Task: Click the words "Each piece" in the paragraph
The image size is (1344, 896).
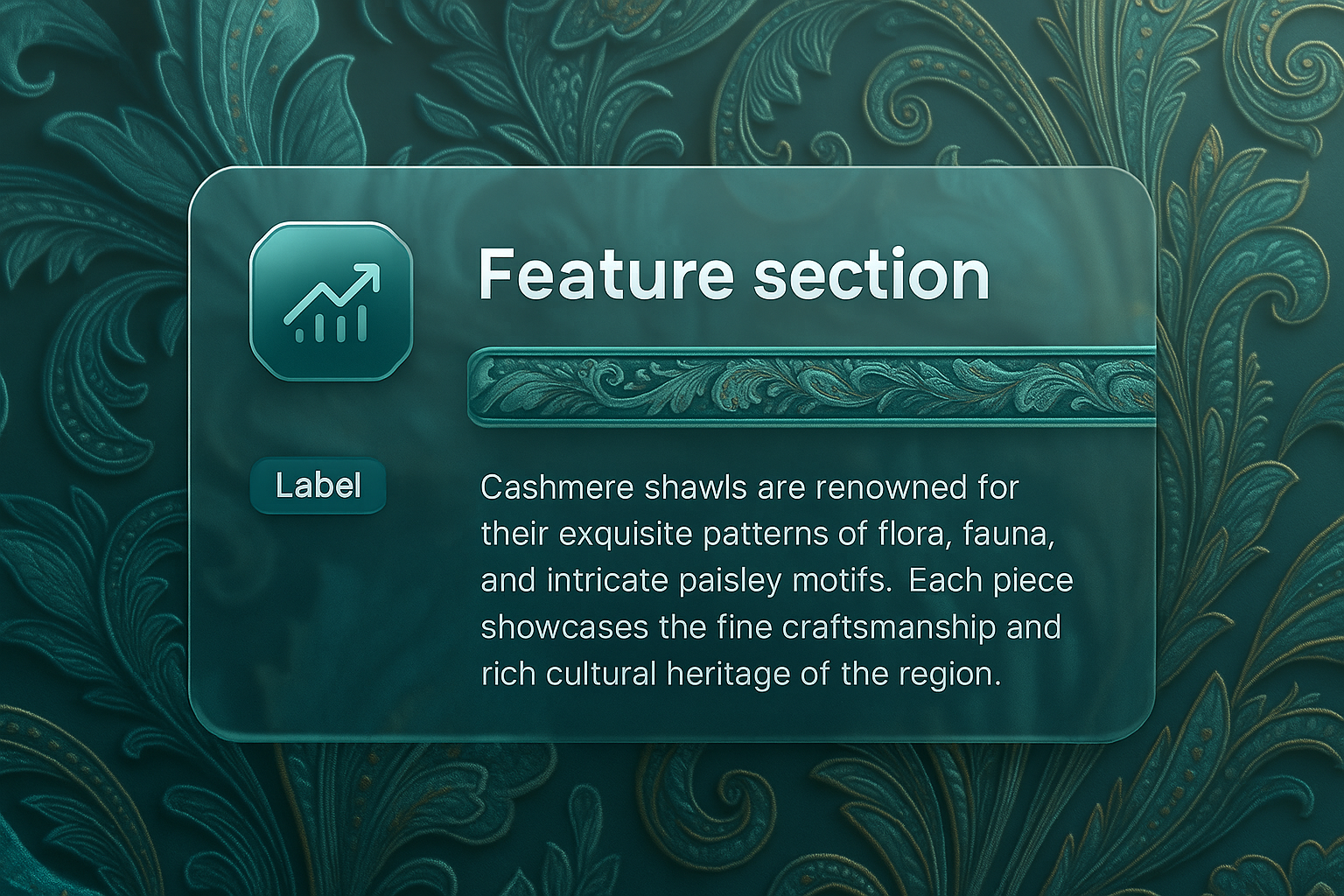Action: pyautogui.click(x=990, y=581)
